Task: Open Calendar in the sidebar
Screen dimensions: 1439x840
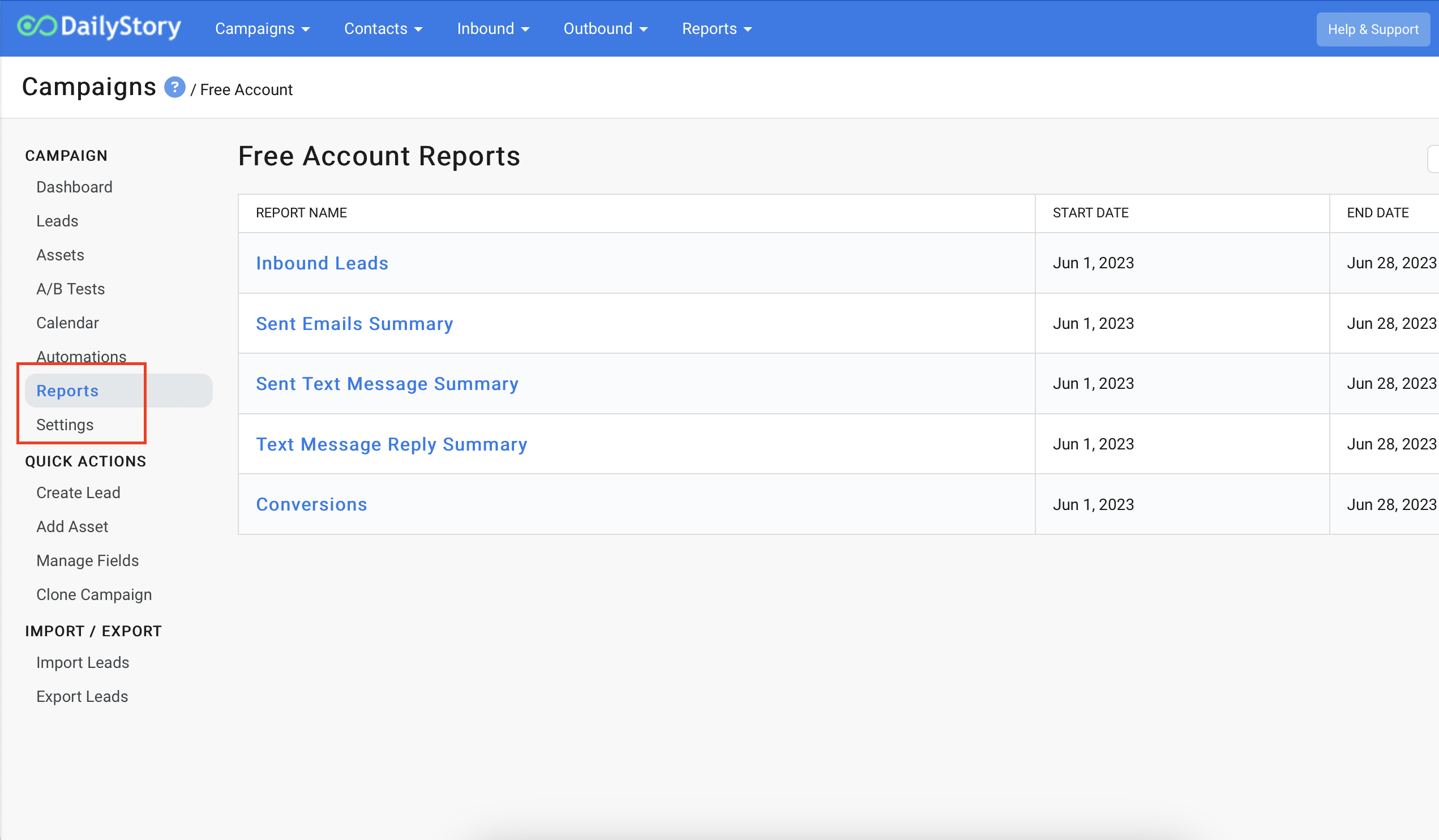Action: [x=67, y=323]
